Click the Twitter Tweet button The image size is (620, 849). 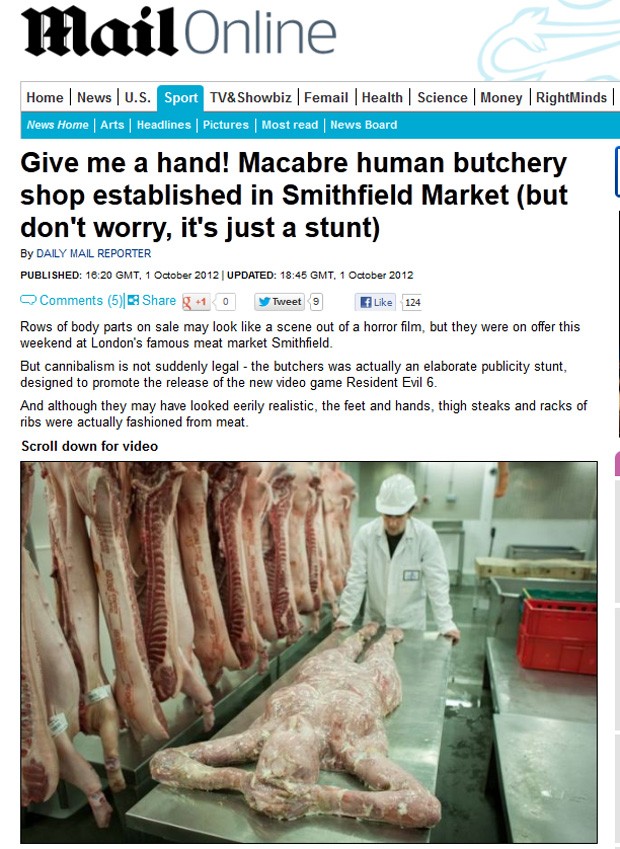coord(279,302)
